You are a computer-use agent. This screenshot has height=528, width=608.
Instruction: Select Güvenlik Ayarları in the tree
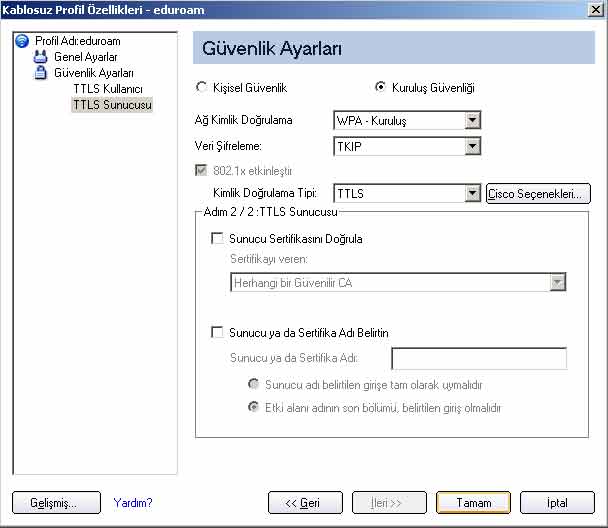coord(93,73)
